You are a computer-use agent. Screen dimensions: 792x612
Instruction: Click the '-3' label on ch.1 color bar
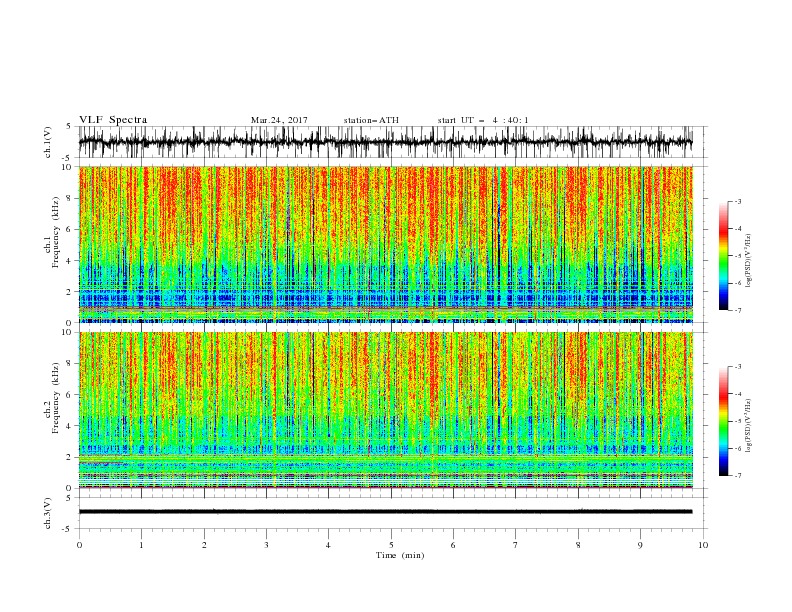pos(738,201)
